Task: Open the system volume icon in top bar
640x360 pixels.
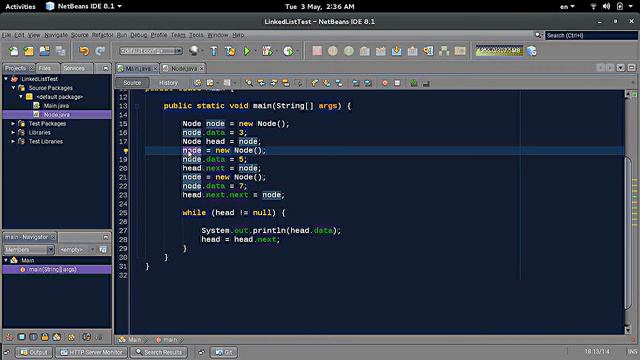Action: [607, 7]
